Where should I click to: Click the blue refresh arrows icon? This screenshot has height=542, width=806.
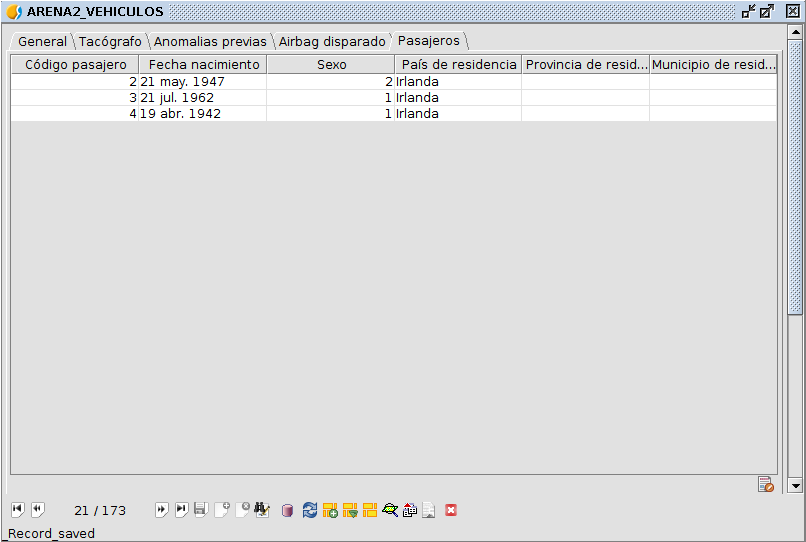(x=309, y=510)
